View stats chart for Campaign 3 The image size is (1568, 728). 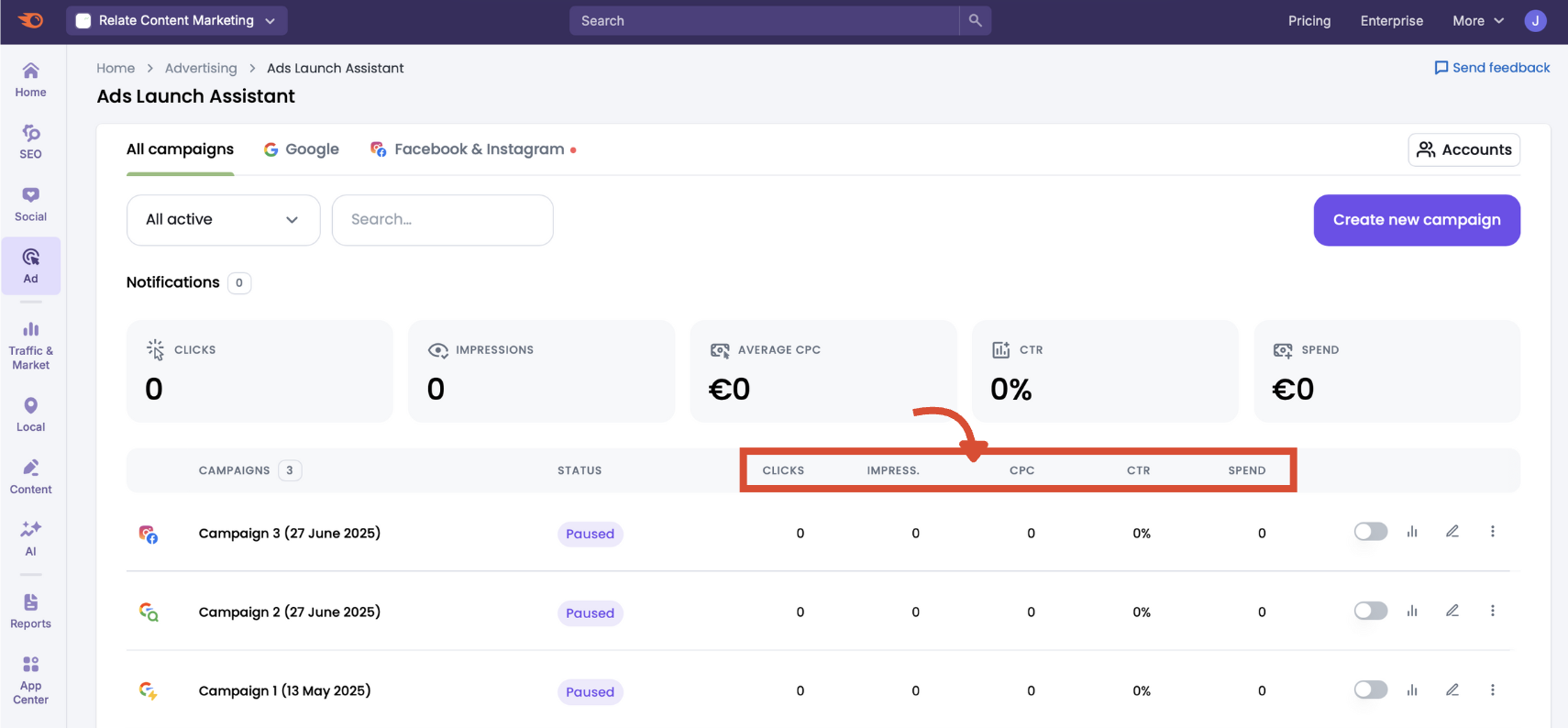[1412, 532]
